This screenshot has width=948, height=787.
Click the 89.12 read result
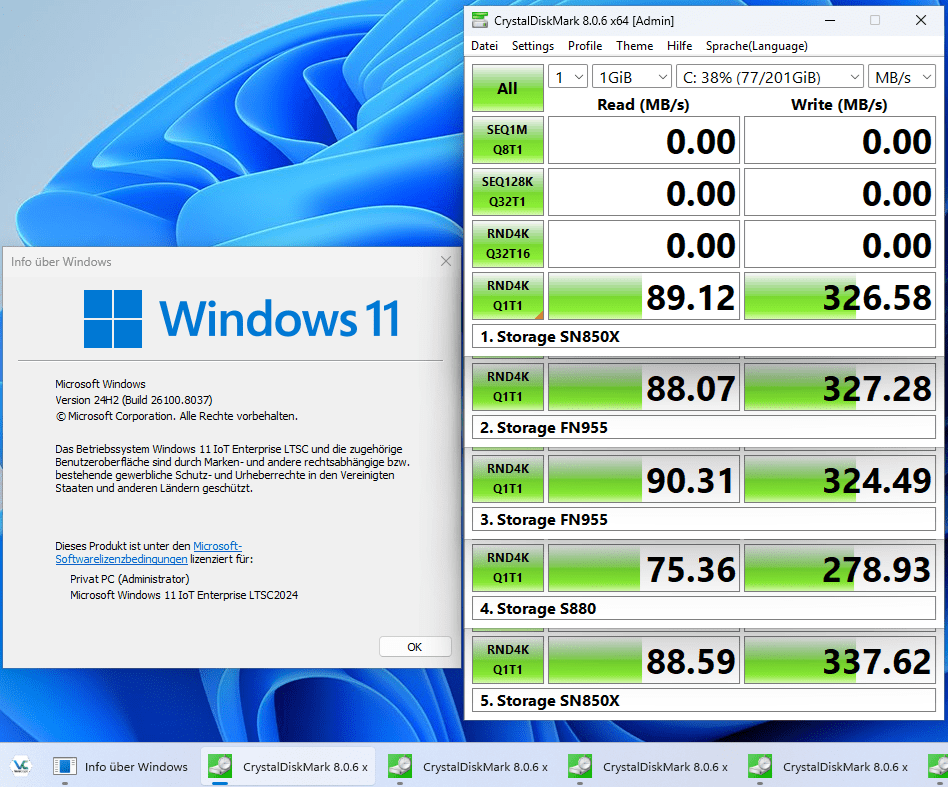click(644, 296)
